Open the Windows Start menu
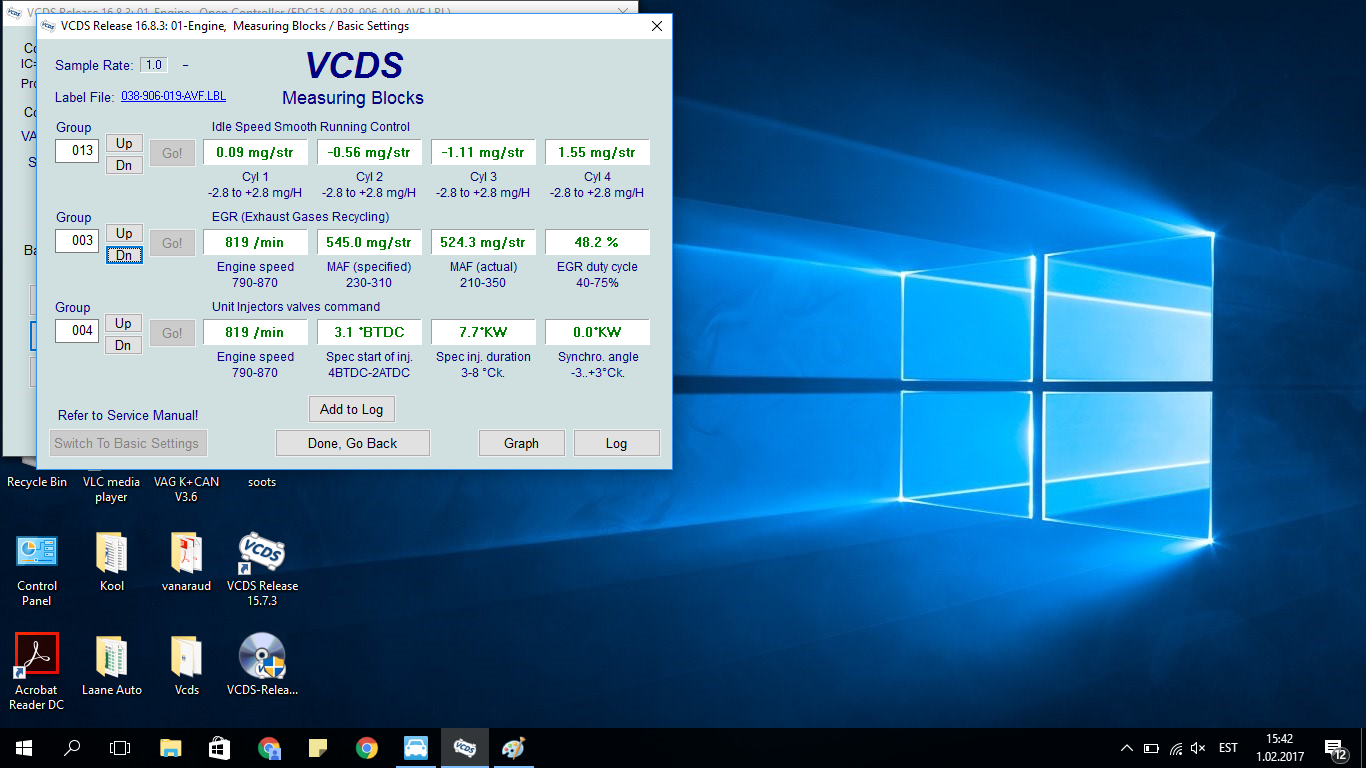Screen dimensions: 1366x768 click(24, 747)
